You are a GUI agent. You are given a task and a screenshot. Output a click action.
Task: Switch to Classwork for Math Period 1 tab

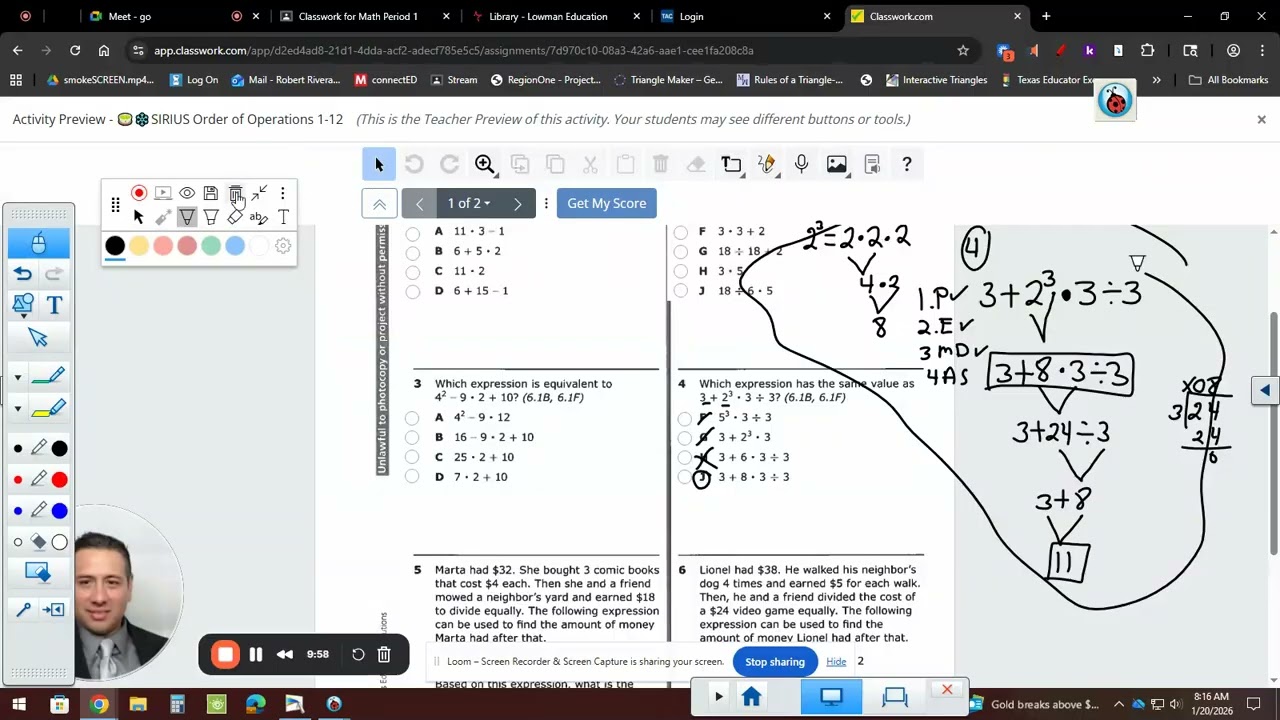coord(365,16)
